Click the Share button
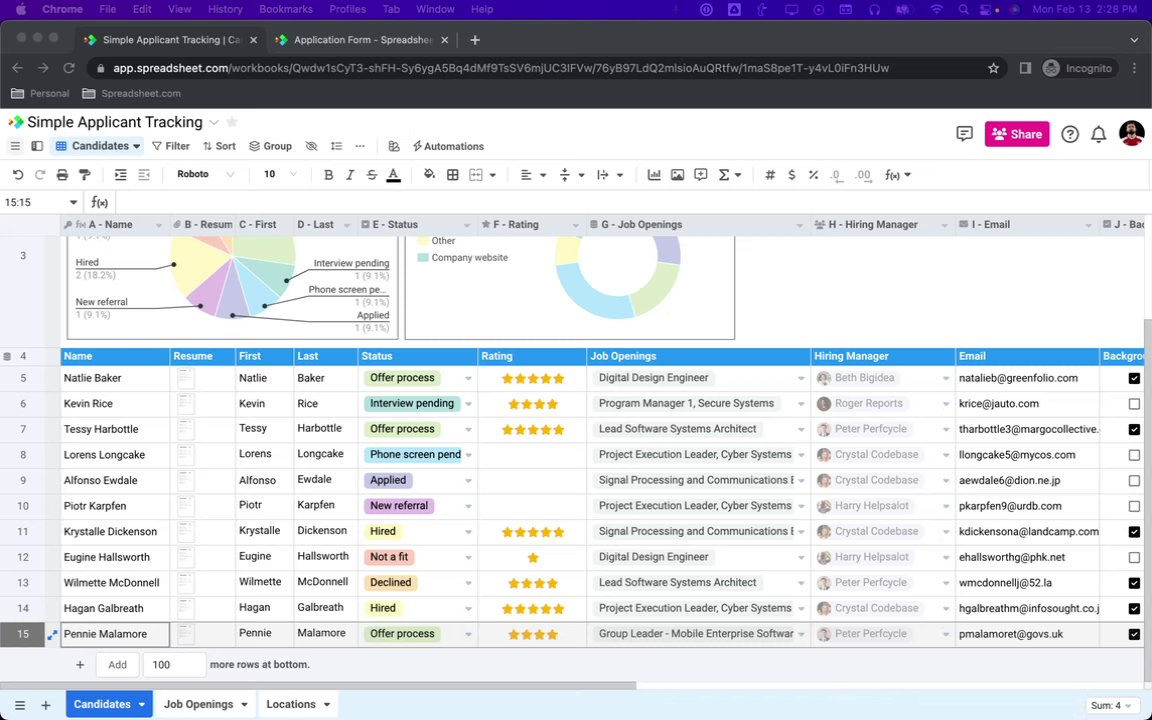 tap(1017, 134)
